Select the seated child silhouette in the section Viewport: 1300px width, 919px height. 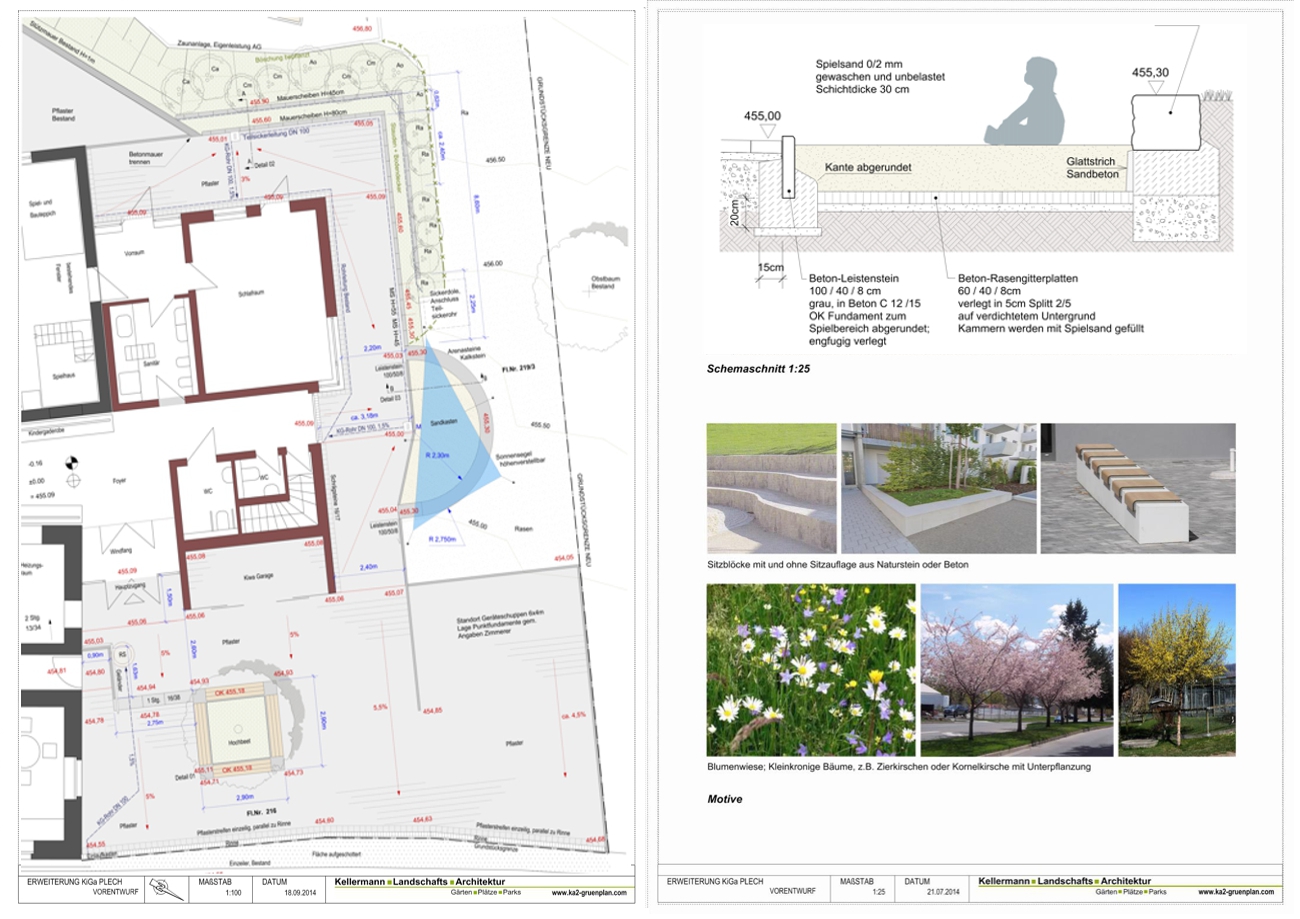pyautogui.click(x=1027, y=102)
